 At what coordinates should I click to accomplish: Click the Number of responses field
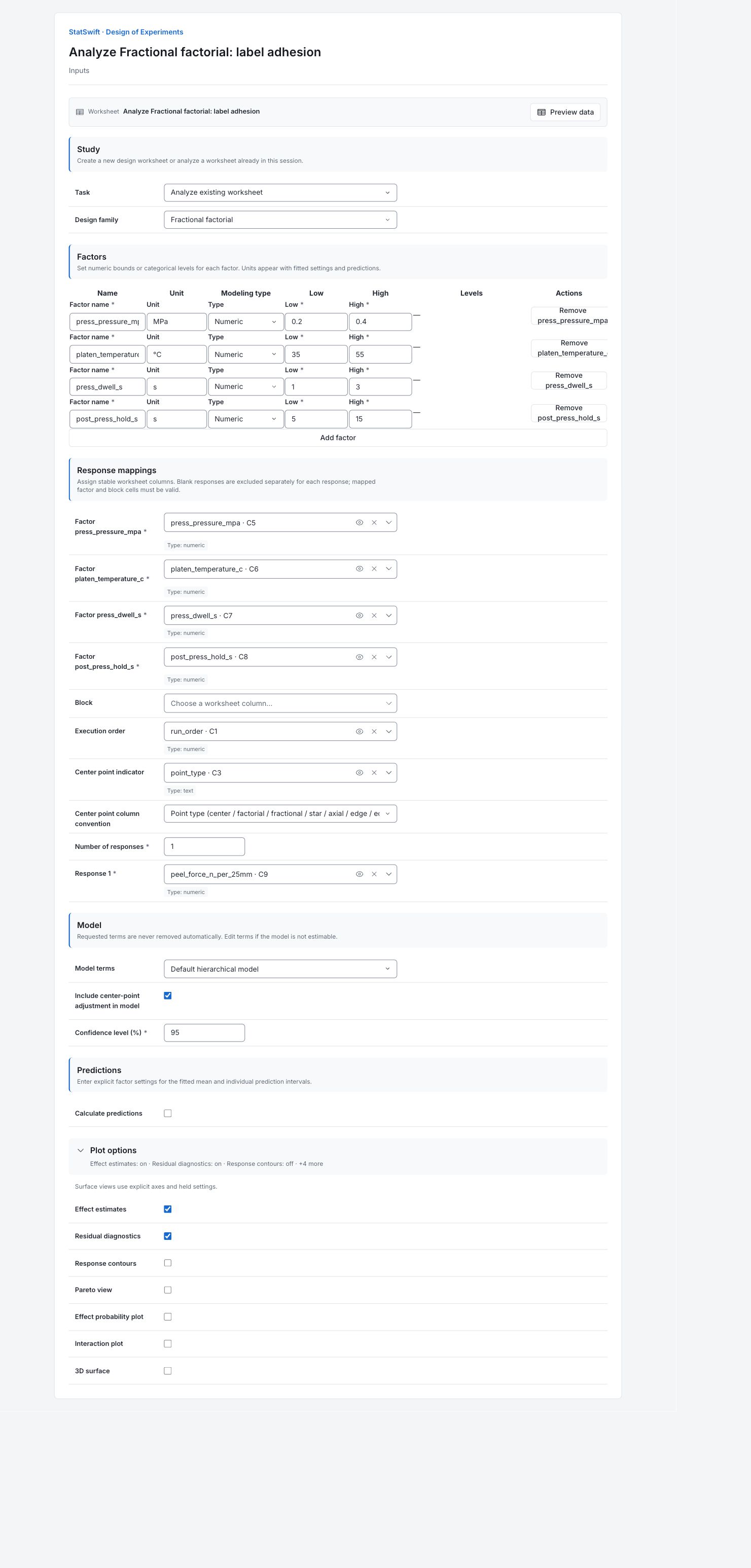(204, 847)
